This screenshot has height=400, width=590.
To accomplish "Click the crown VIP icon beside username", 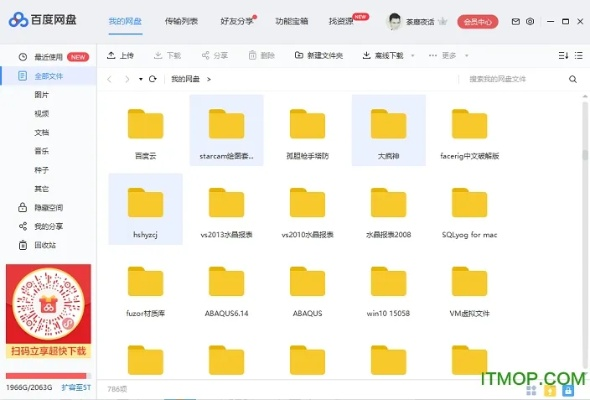I will 442,21.
